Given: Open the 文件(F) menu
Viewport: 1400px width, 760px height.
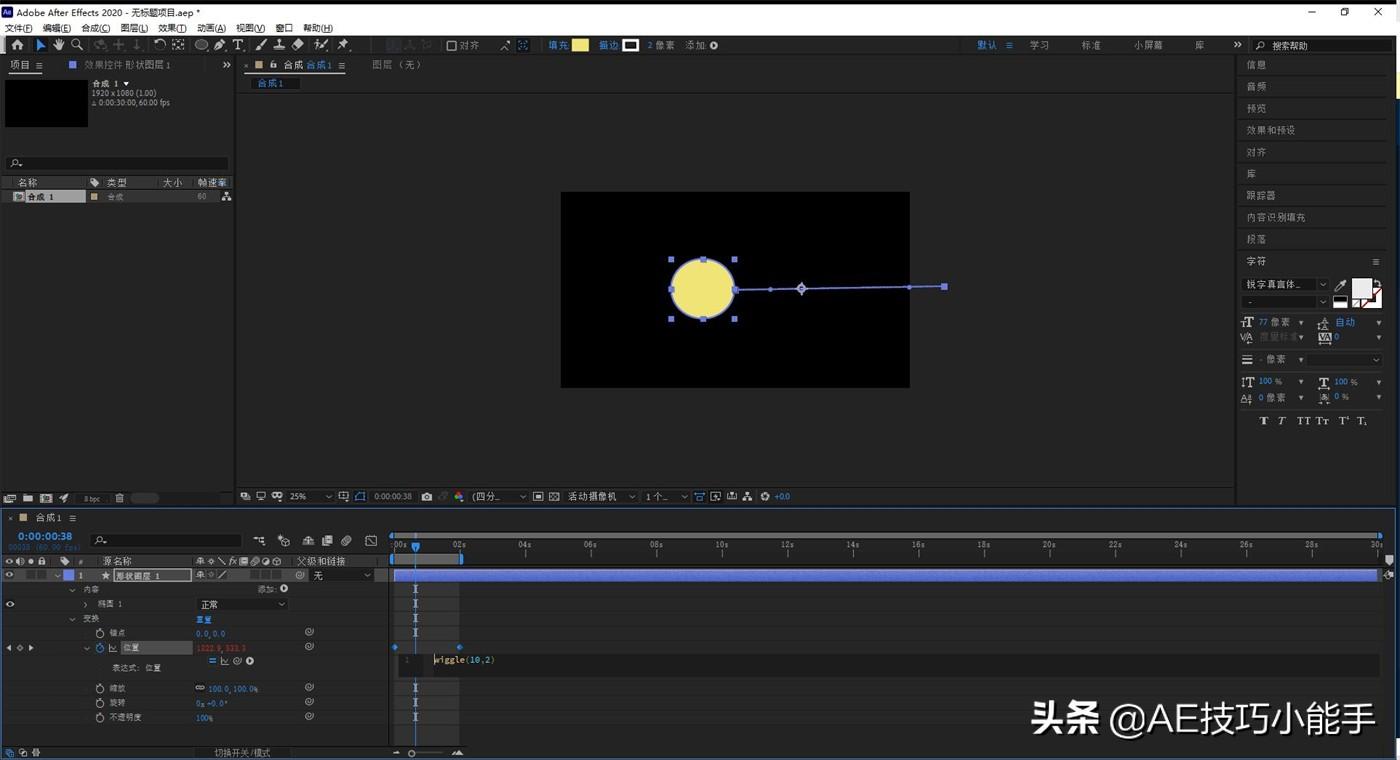Looking at the screenshot, I should 19,28.
